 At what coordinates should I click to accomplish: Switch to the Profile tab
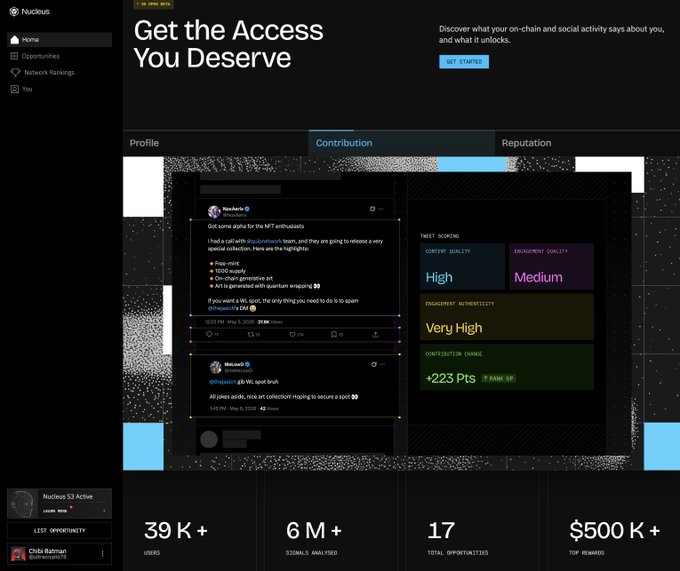pos(215,143)
